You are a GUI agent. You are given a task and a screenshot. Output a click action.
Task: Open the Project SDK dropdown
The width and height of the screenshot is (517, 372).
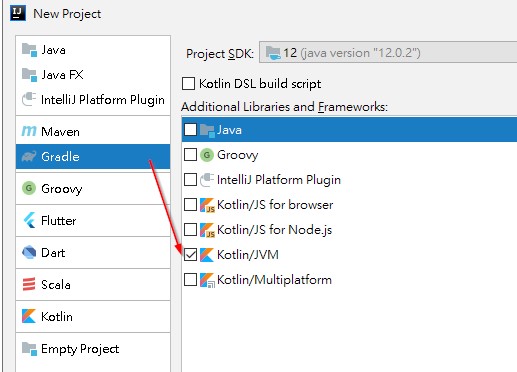[388, 52]
